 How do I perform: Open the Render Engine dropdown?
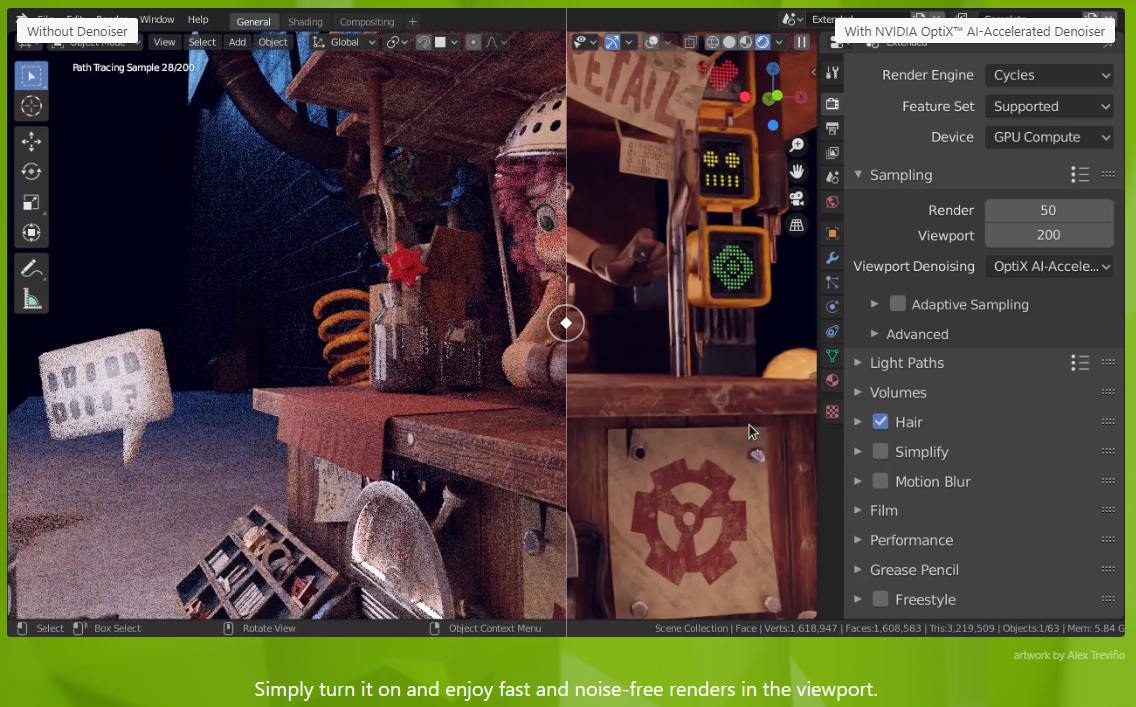[1049, 75]
